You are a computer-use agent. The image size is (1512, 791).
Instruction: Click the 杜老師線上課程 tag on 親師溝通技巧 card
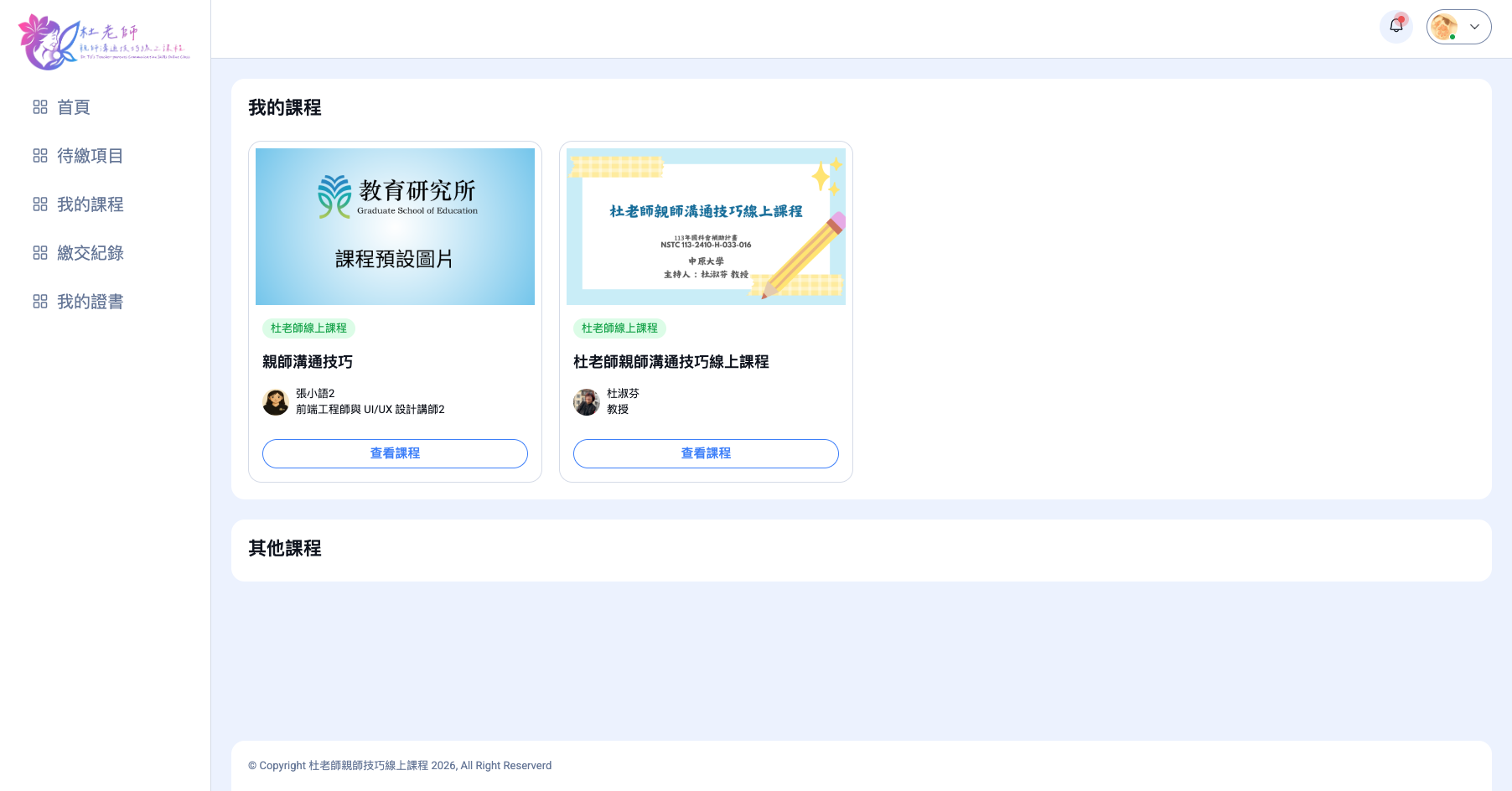point(308,328)
